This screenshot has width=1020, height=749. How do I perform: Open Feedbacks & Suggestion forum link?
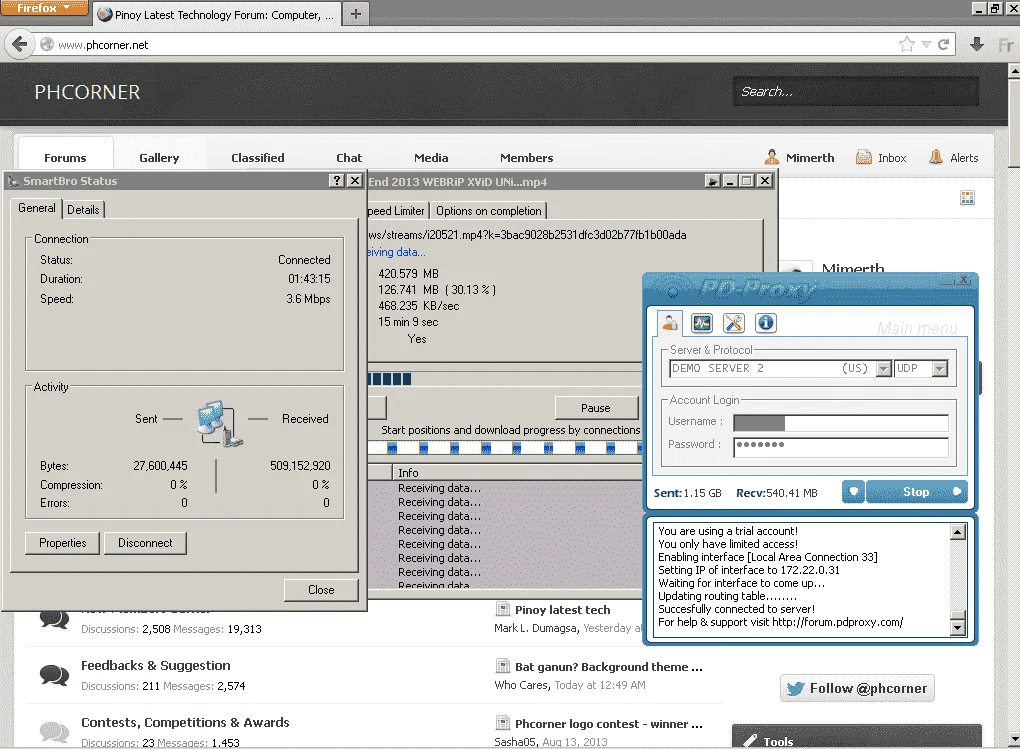pos(155,665)
